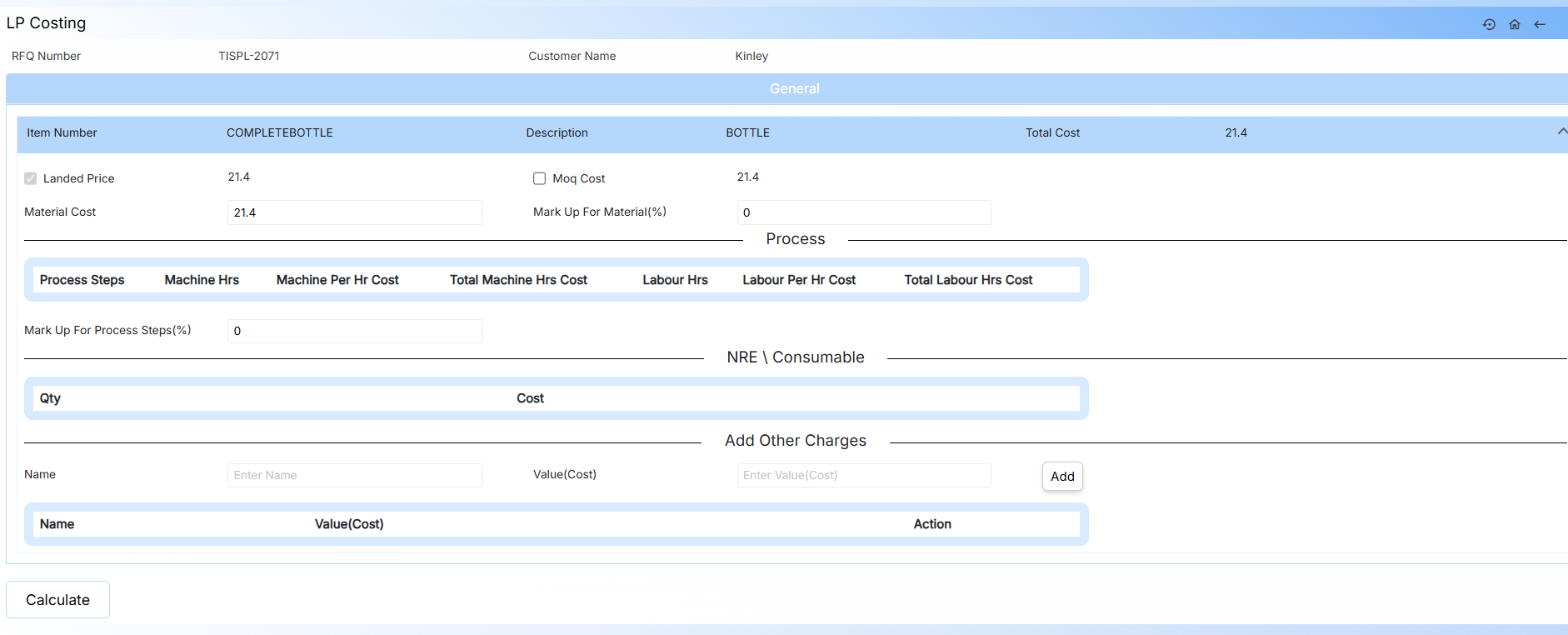Click the Enter Value(Cost) input box
This screenshot has width=1568, height=635.
point(863,475)
